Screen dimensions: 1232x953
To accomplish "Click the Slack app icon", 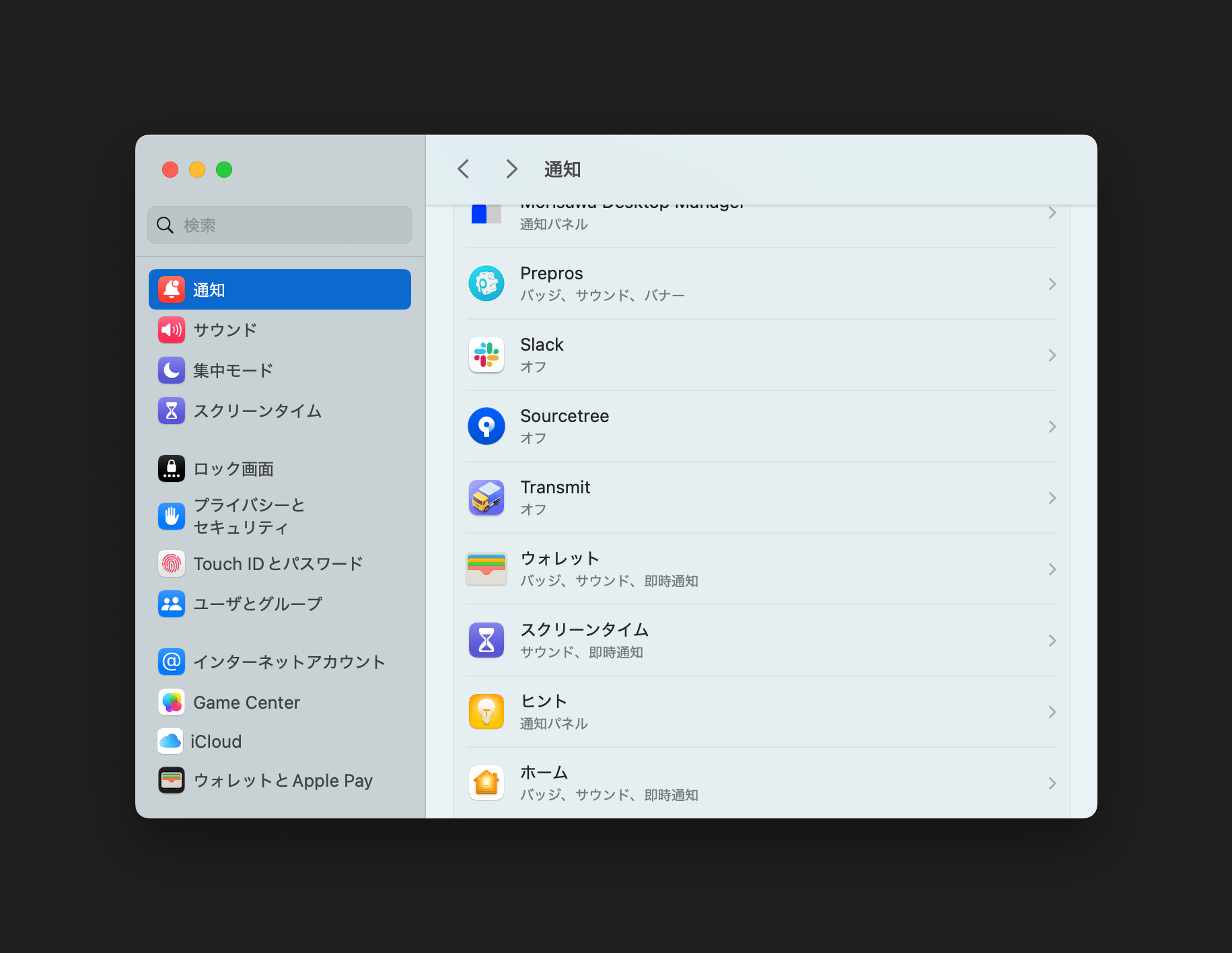I will (x=486, y=355).
